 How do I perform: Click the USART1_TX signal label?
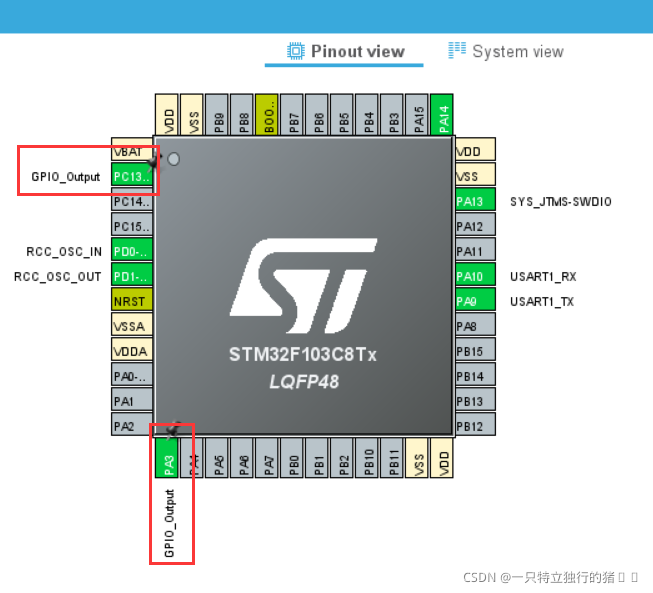point(542,302)
